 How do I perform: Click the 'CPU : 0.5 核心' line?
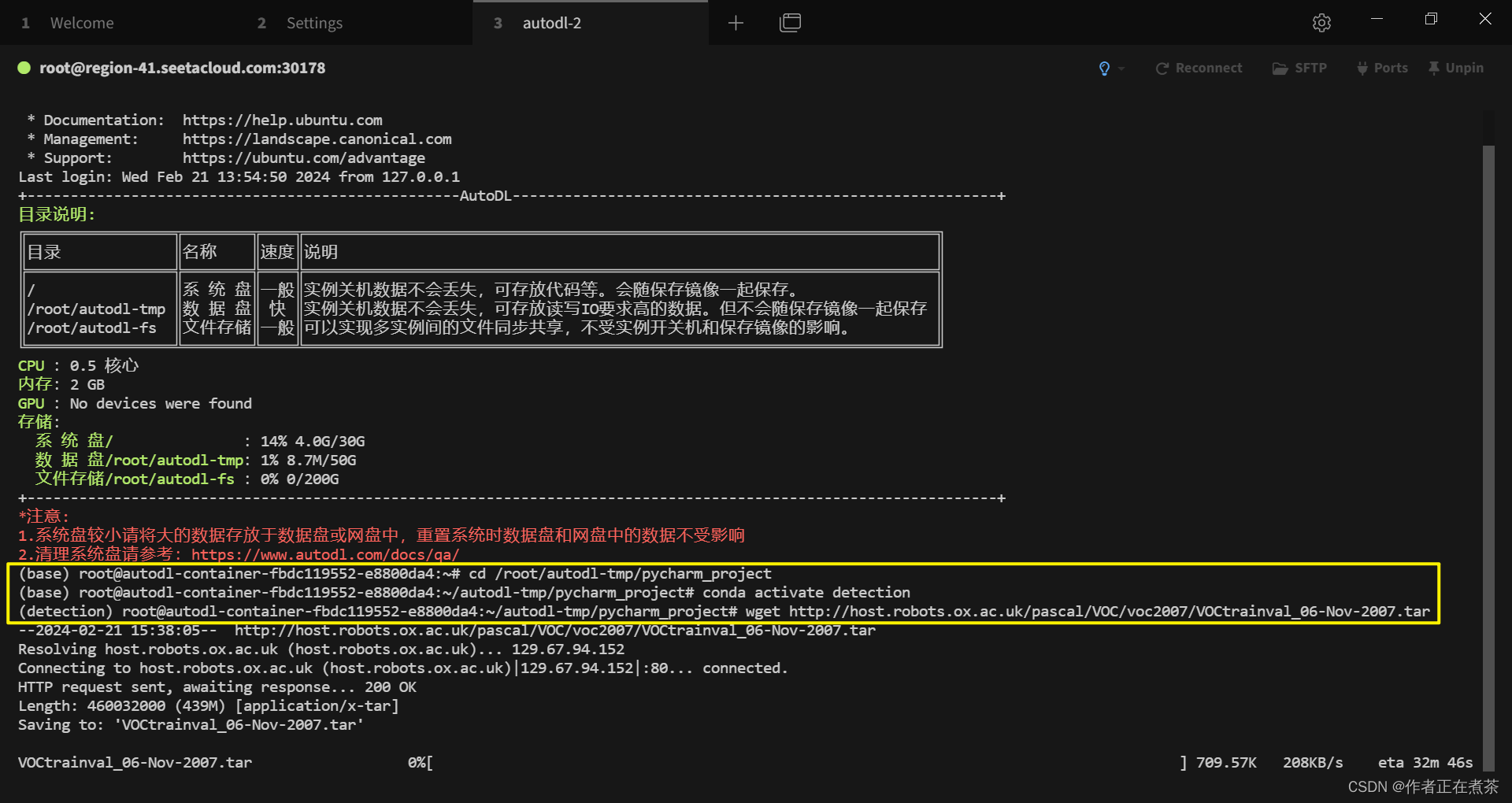(78, 365)
